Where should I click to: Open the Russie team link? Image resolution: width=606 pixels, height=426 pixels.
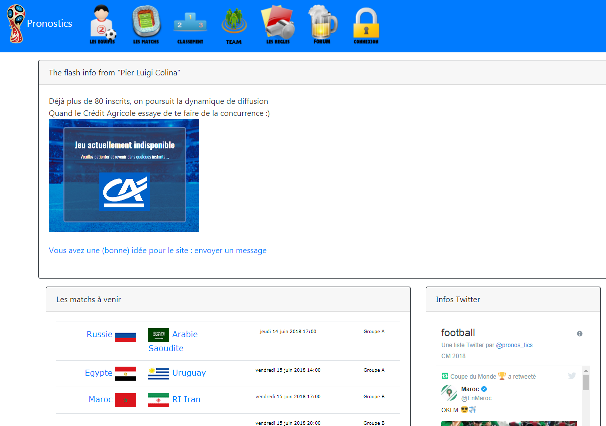point(99,334)
